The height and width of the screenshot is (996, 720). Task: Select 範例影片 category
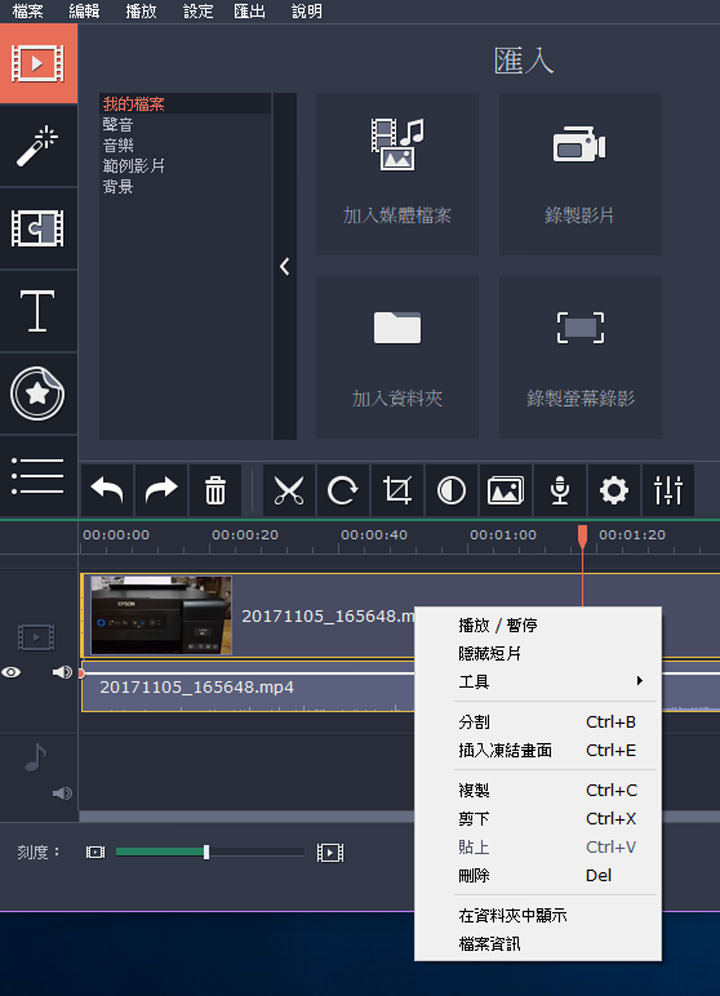click(x=185, y=166)
